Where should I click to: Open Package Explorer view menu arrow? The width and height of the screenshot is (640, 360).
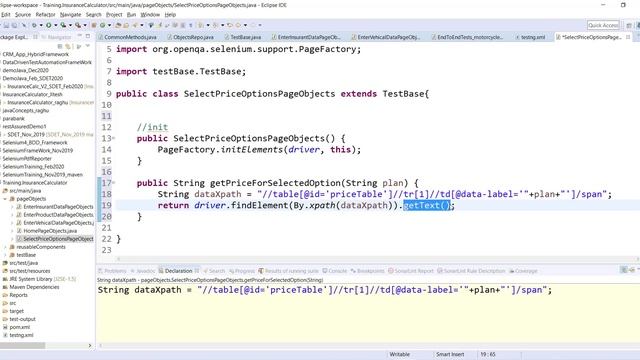tap(87, 47)
